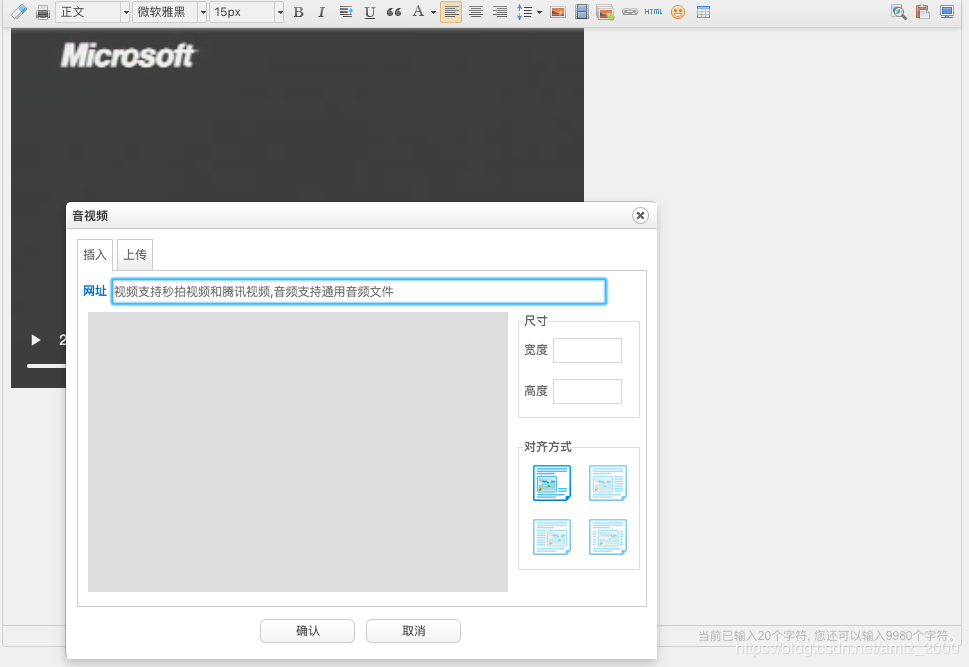Select align center

click(x=476, y=12)
